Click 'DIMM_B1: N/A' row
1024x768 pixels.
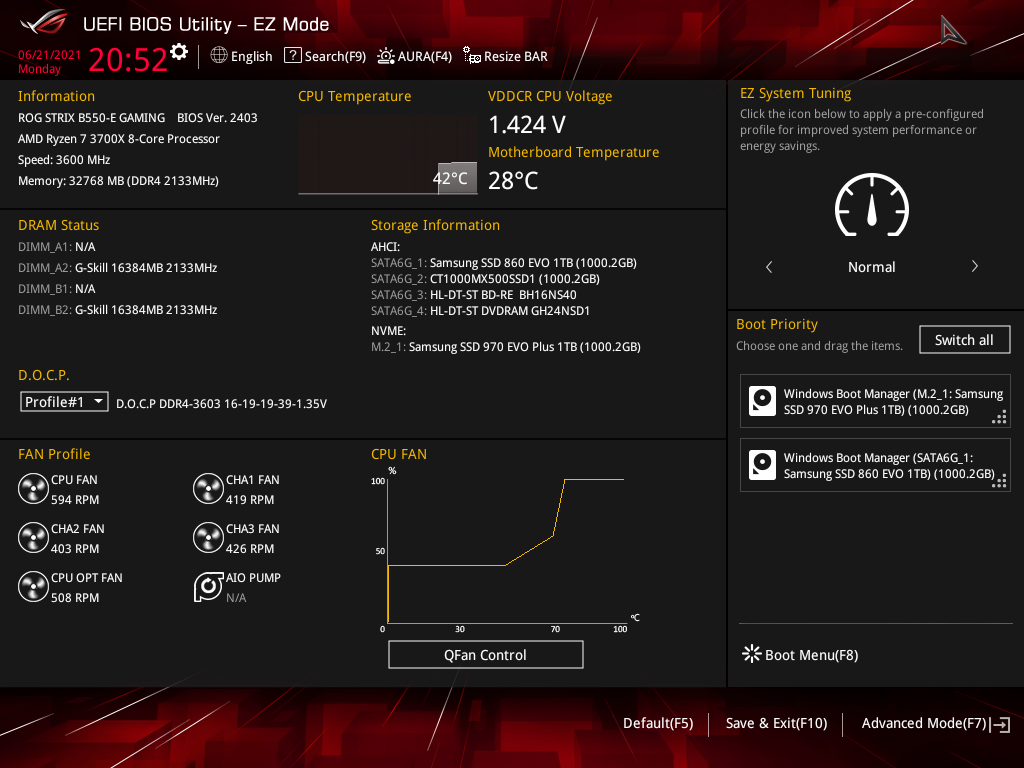57,289
